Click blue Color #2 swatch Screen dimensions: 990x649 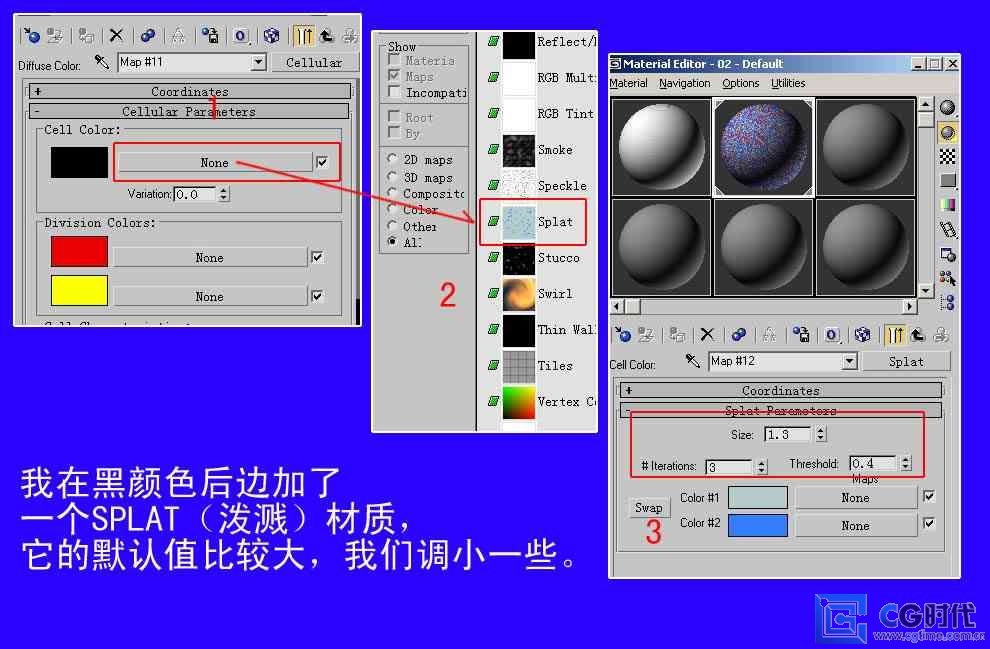click(758, 525)
